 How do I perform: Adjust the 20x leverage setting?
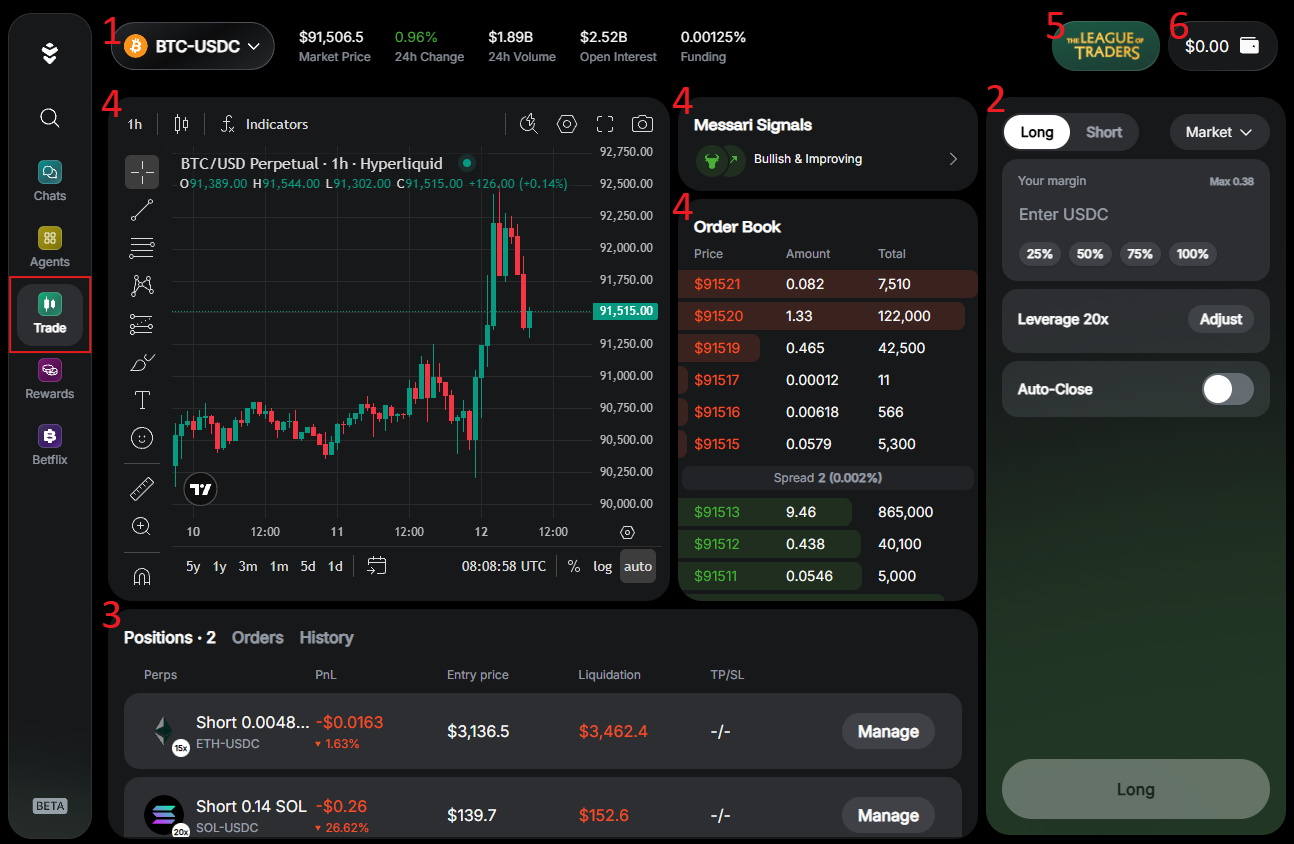pos(1220,319)
